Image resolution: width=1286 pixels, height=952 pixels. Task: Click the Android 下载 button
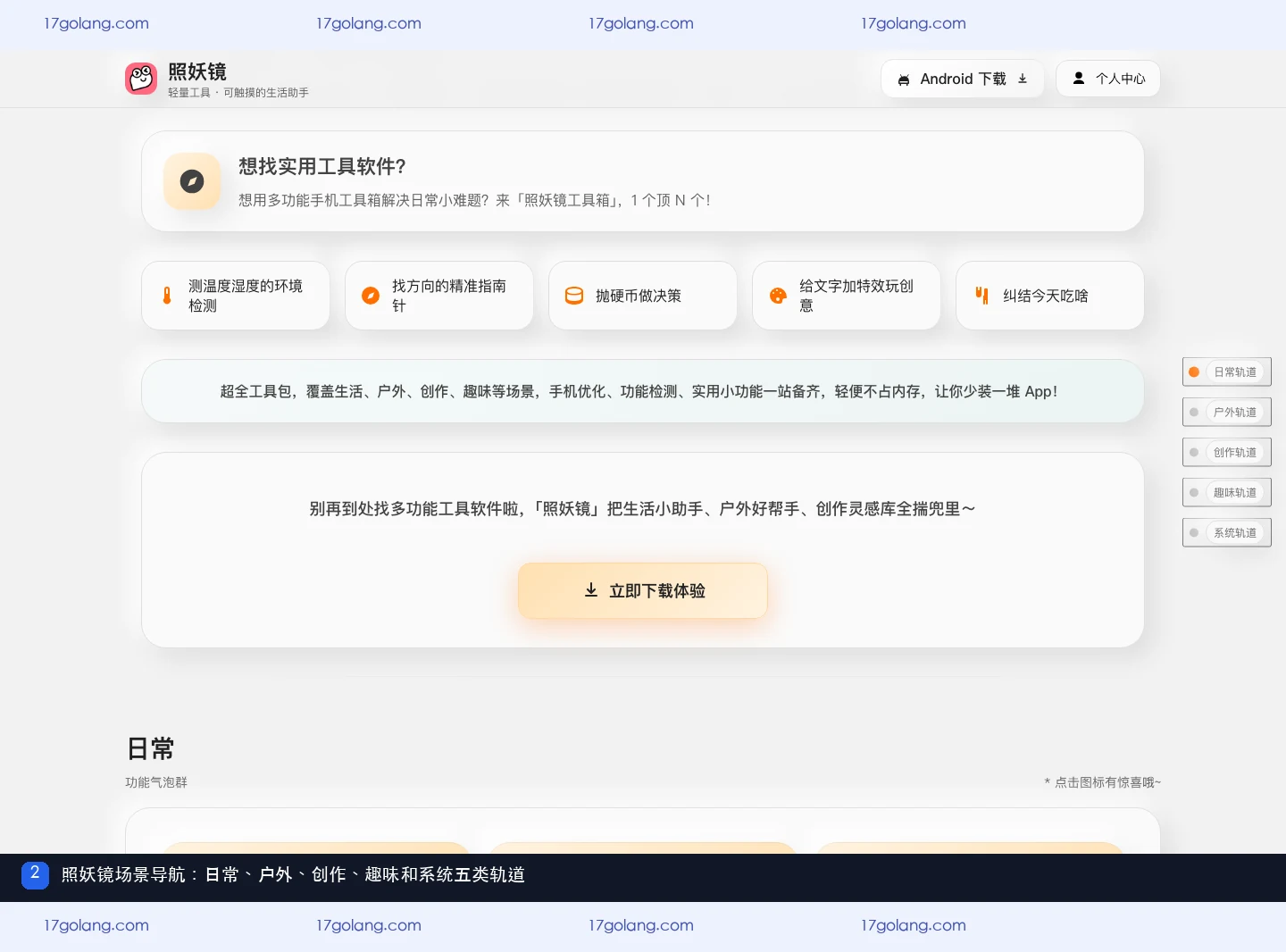[963, 79]
